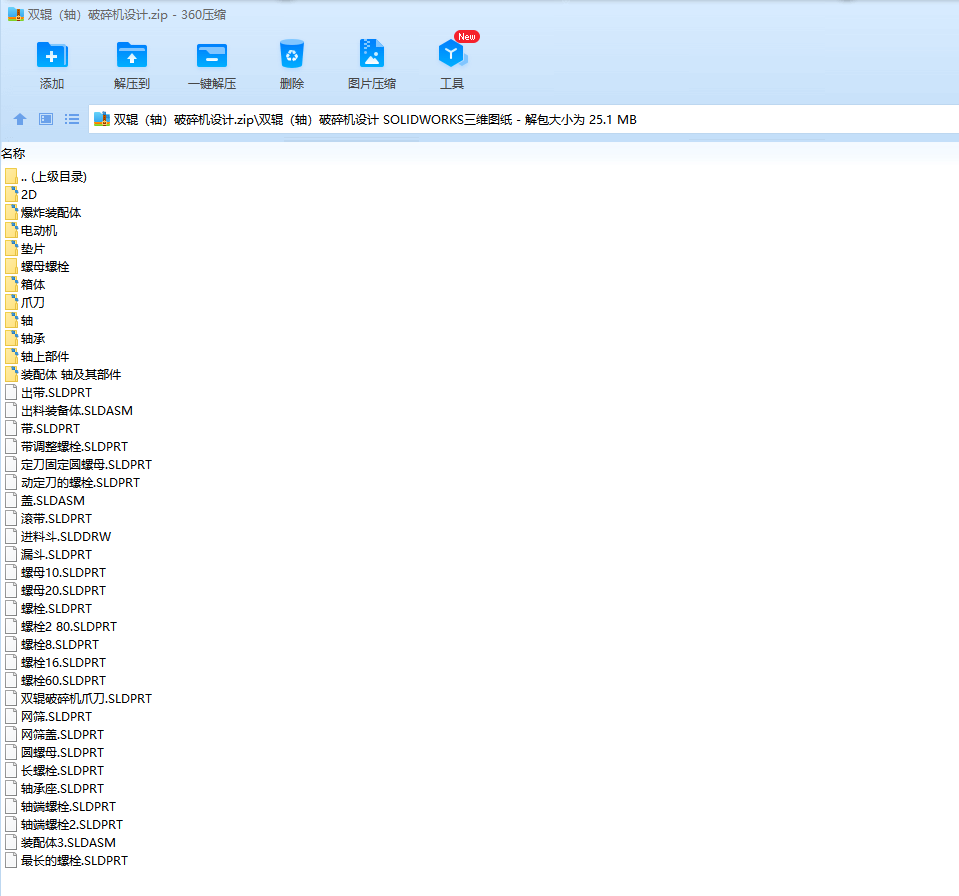This screenshot has height=896, width=959.
Task: Select the file 网筛.SLDPRT
Action: pos(48,717)
